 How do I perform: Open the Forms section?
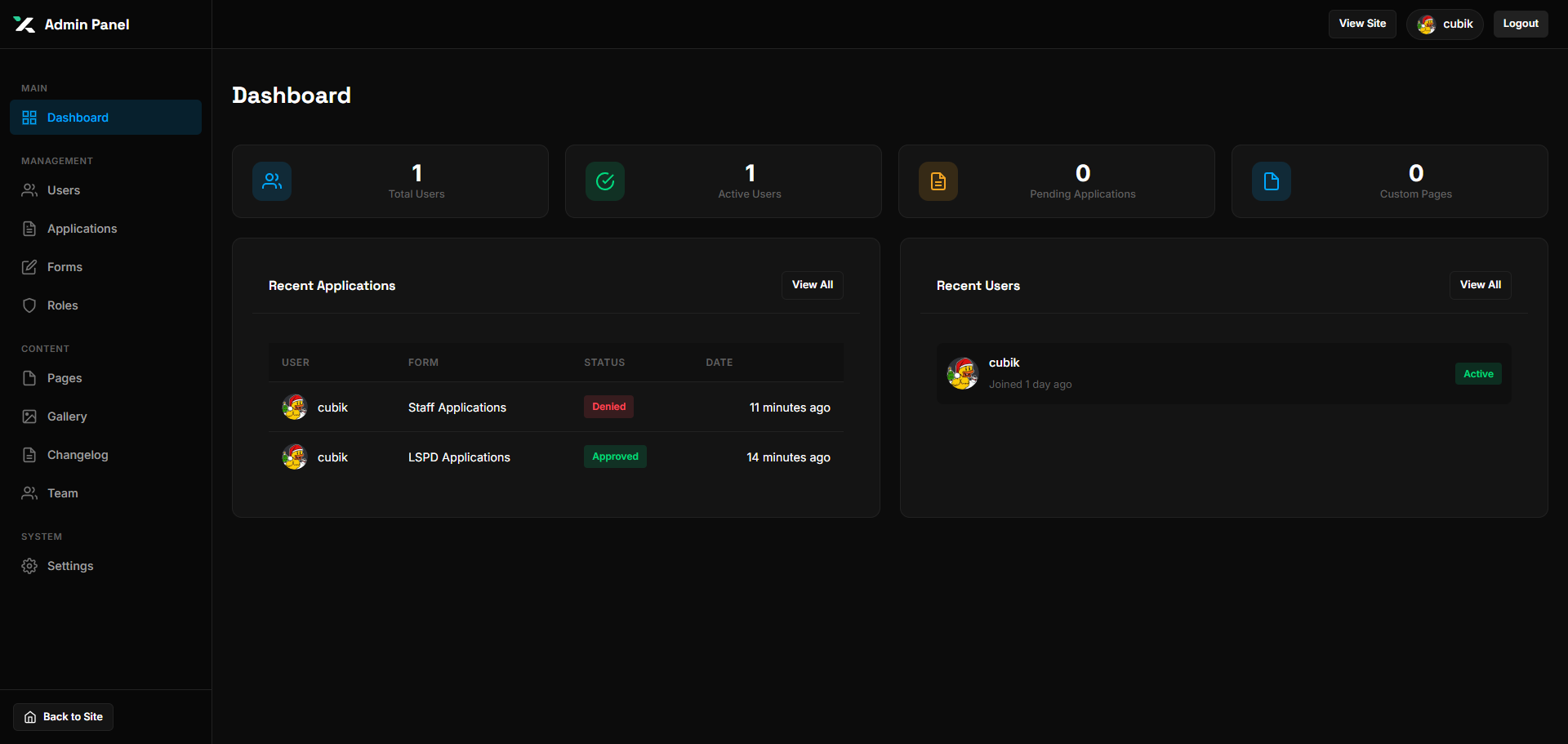[x=105, y=267]
